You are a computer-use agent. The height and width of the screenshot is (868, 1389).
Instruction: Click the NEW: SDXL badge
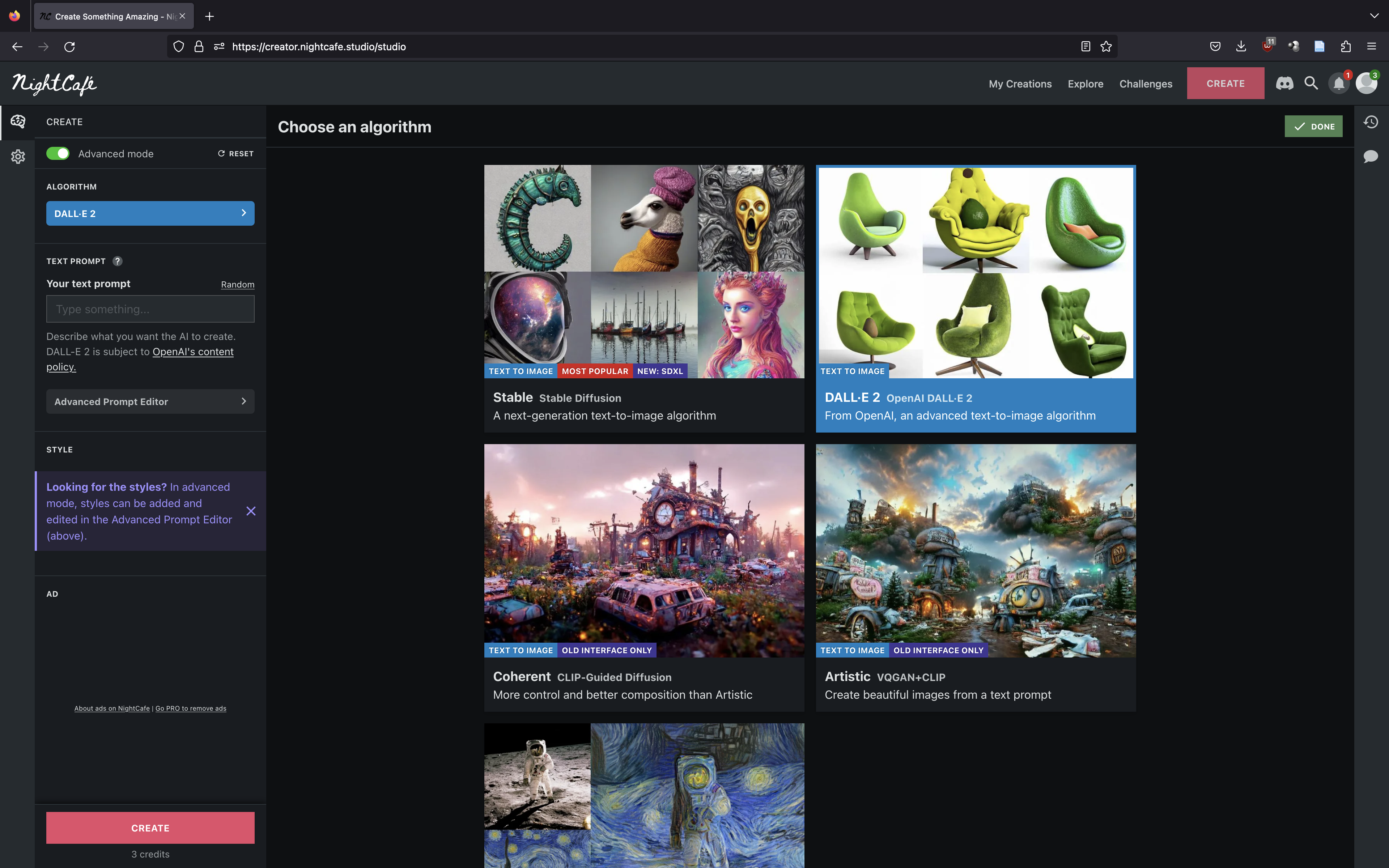(x=660, y=371)
